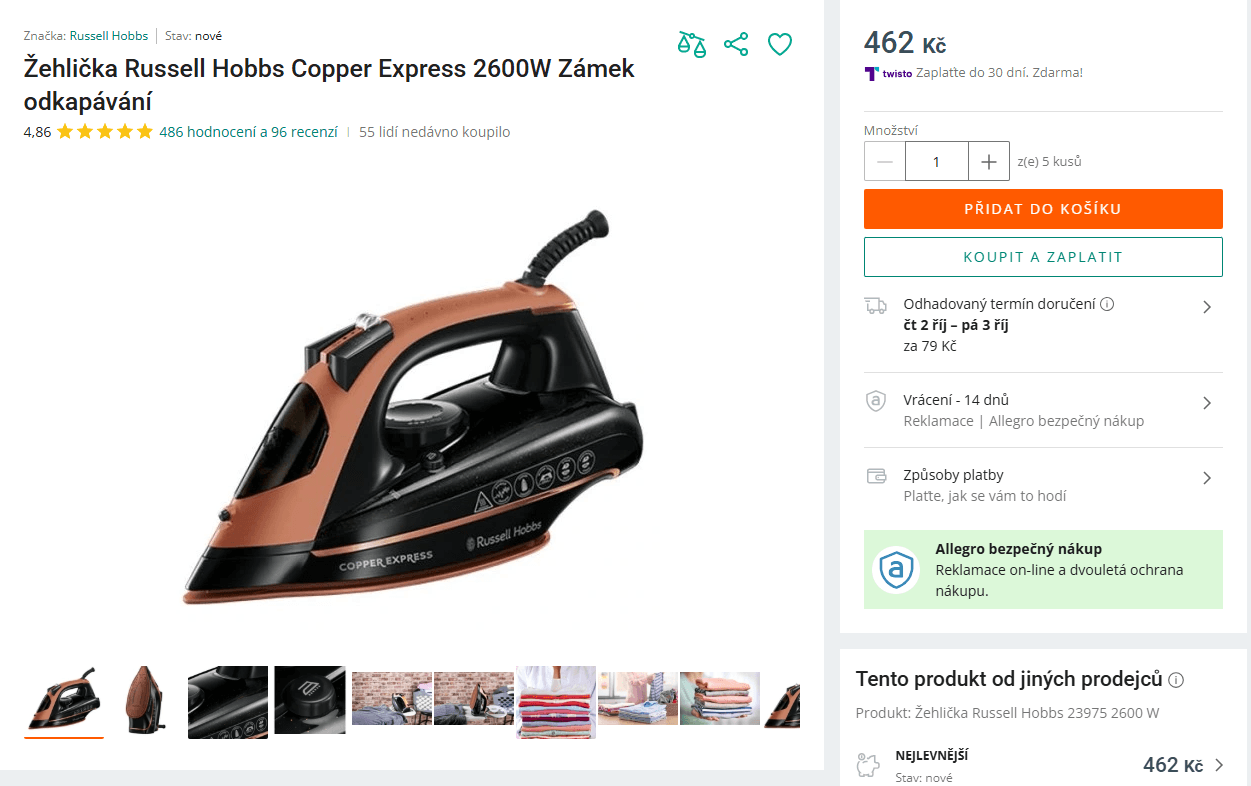Add product to favorites with heart icon

point(780,44)
